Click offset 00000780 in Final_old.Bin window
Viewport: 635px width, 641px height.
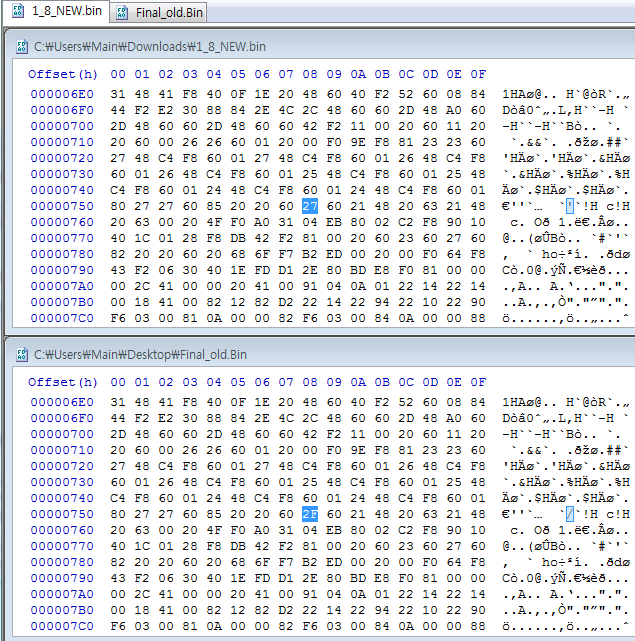tap(62, 562)
